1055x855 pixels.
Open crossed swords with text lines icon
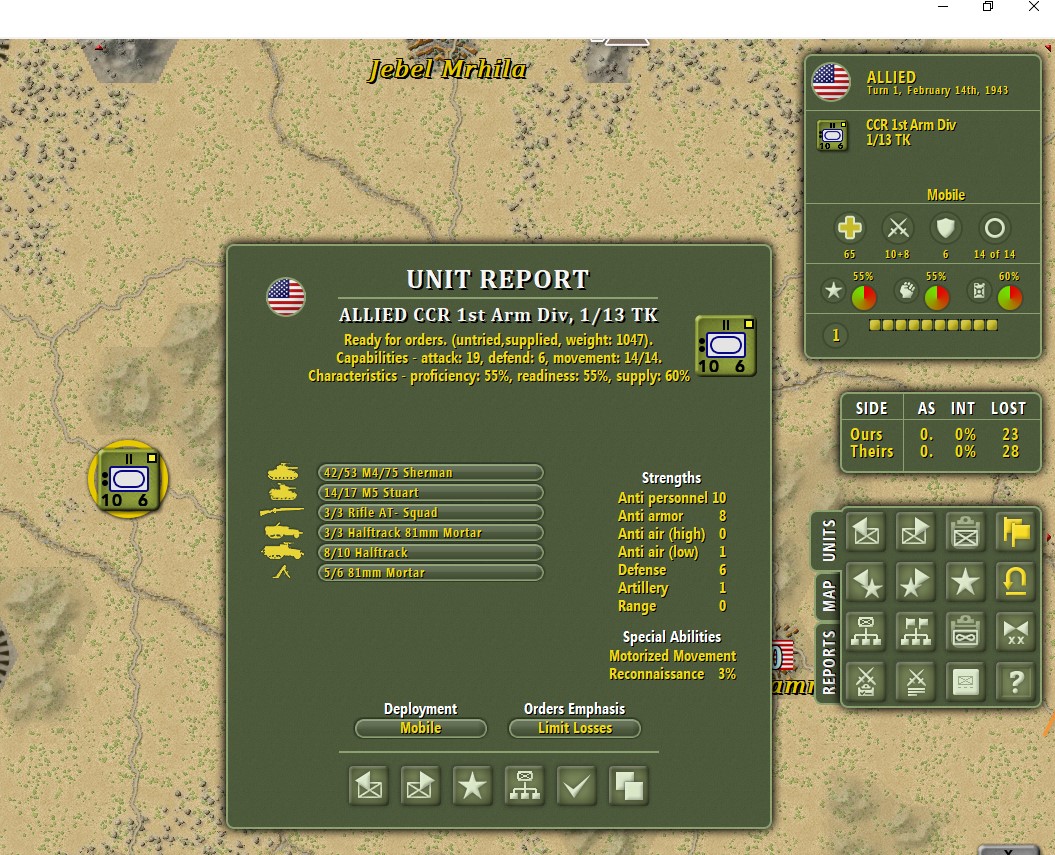(916, 682)
